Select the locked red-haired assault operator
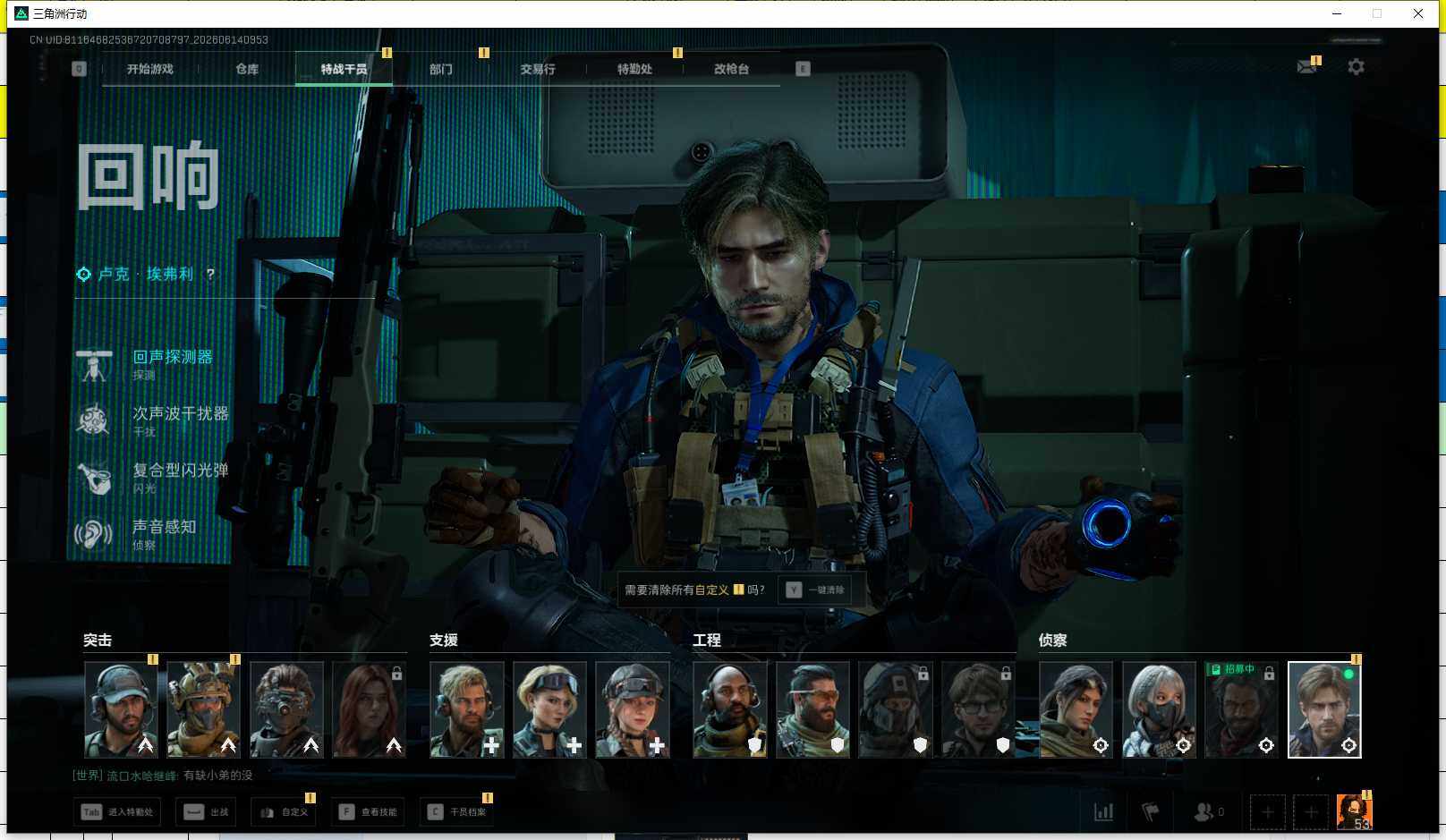 [x=369, y=709]
